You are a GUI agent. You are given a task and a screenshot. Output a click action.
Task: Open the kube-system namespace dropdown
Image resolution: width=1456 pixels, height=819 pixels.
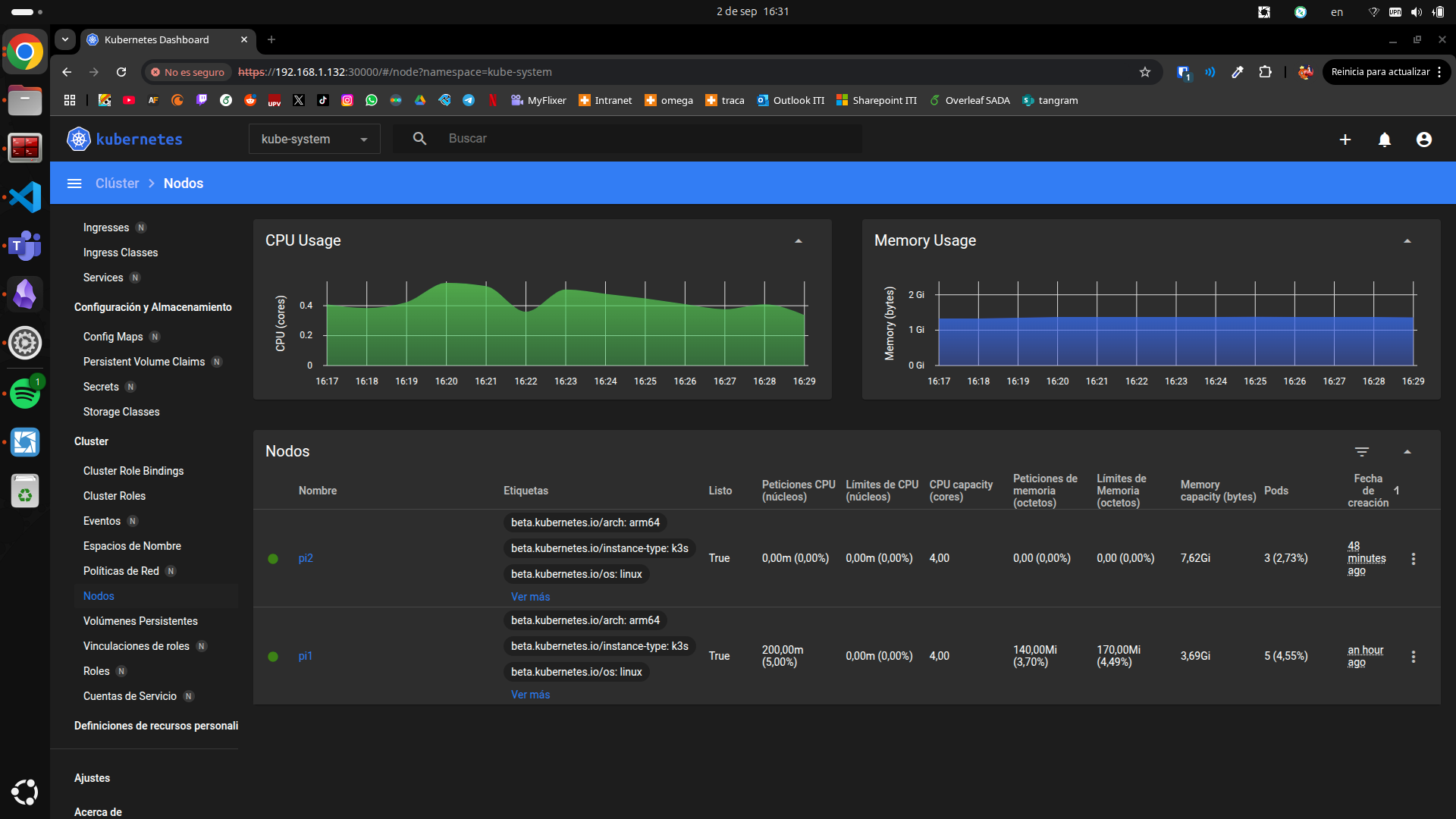tap(315, 140)
